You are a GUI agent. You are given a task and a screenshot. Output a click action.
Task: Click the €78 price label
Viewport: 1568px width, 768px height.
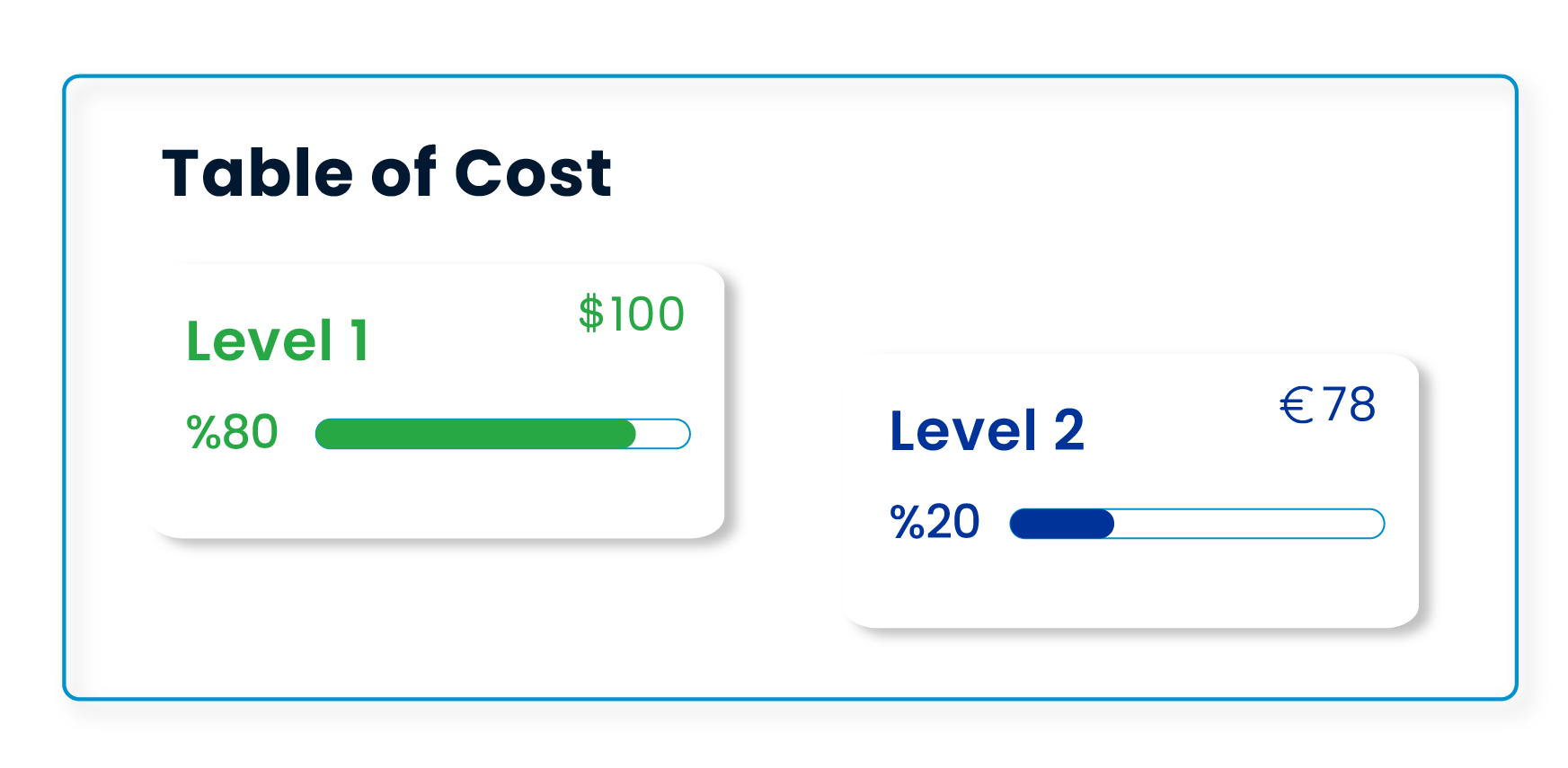coord(1327,404)
